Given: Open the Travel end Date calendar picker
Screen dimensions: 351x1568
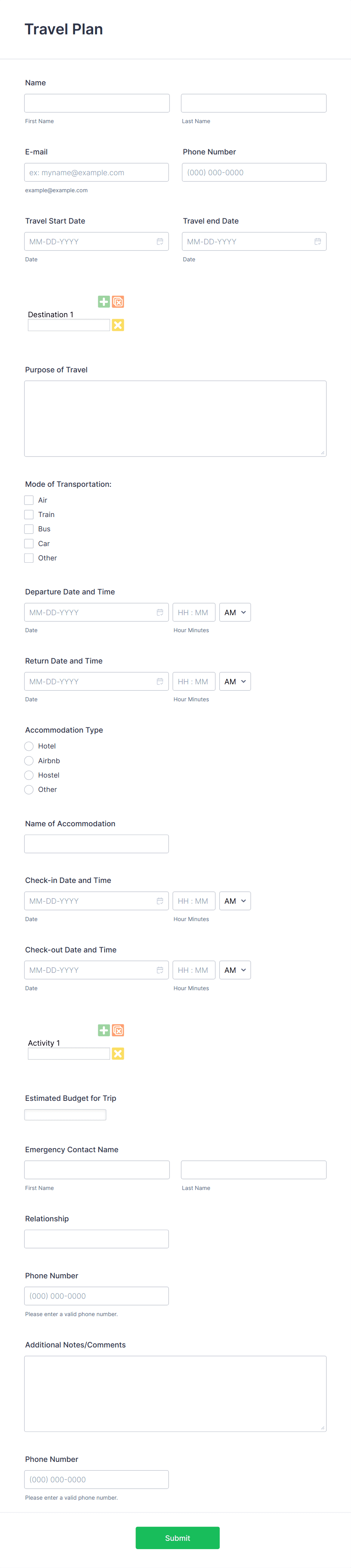Looking at the screenshot, I should [317, 241].
